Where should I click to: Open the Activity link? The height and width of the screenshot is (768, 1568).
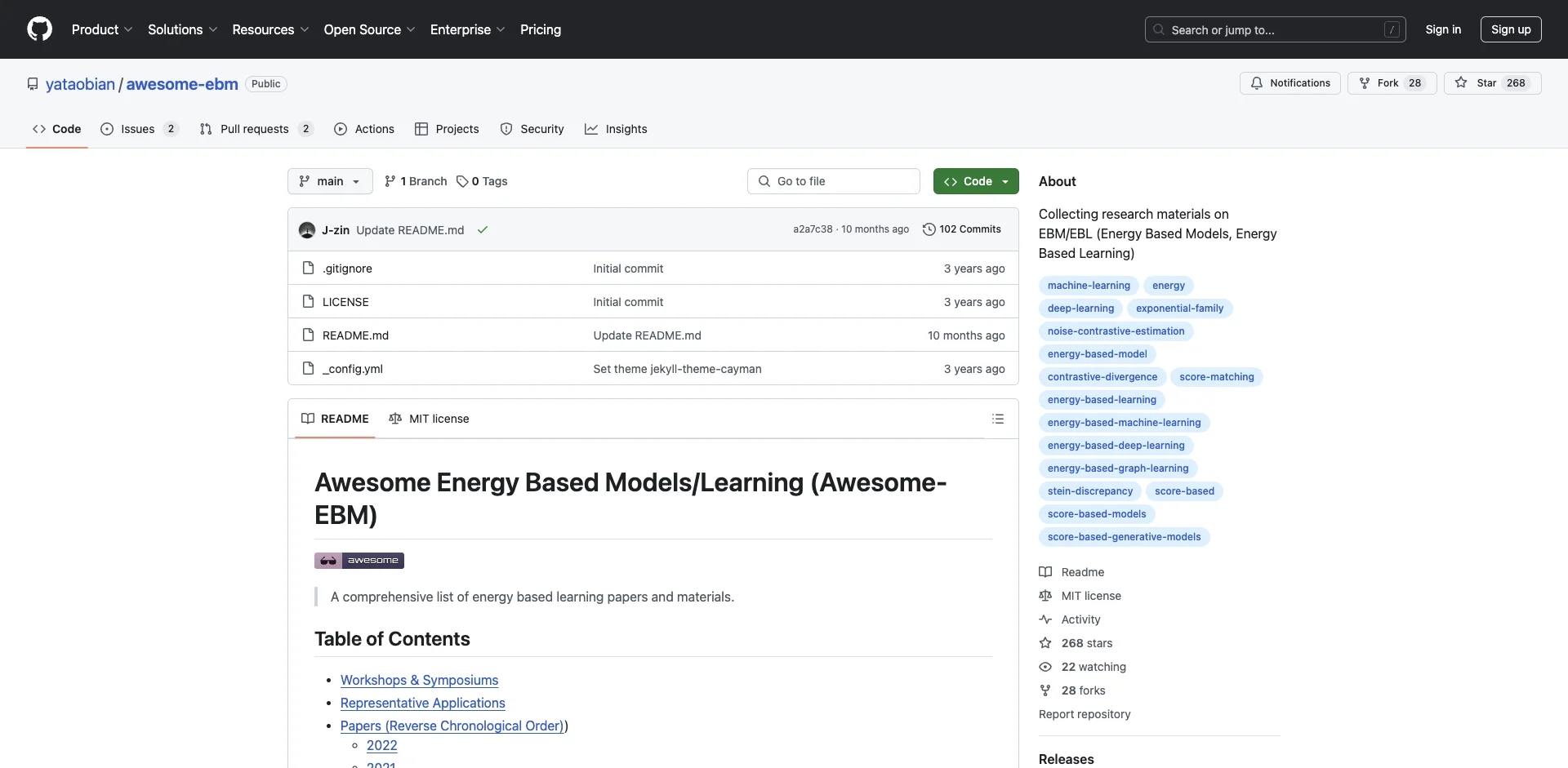(1070, 619)
